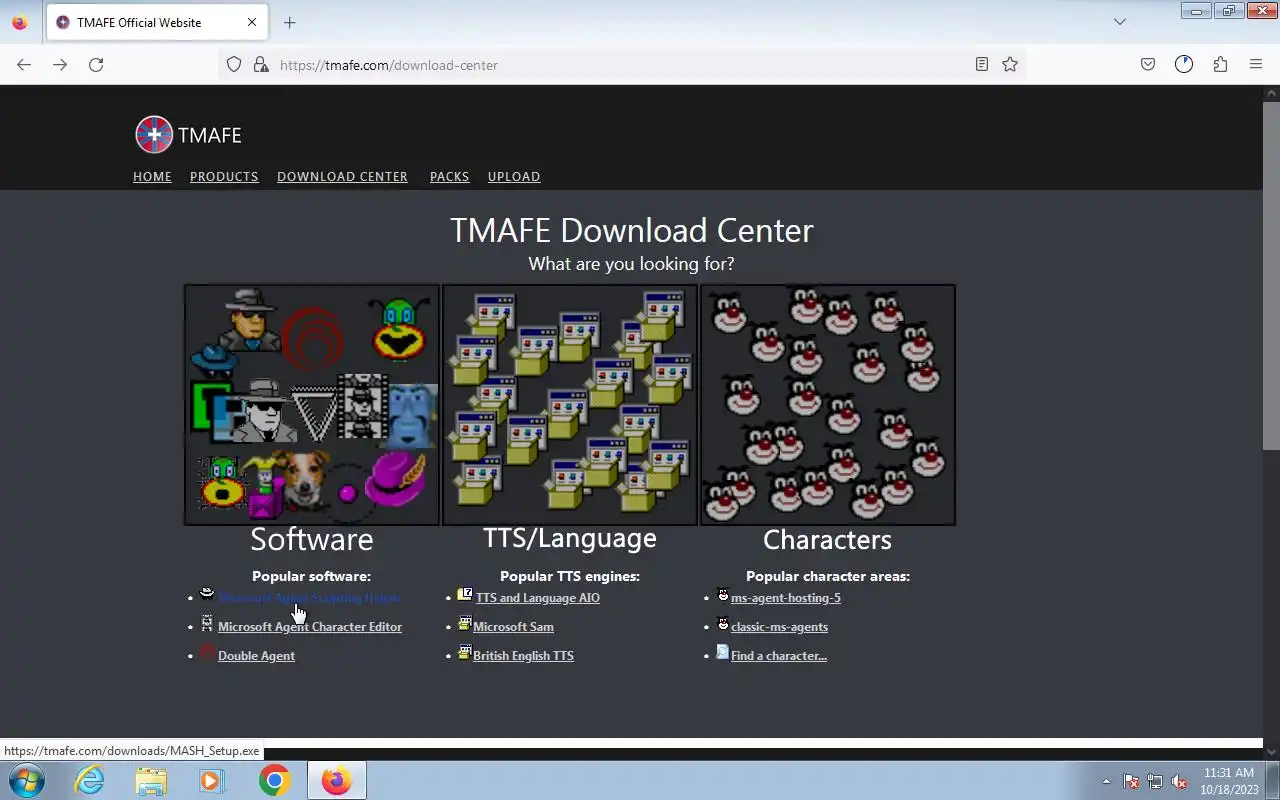
Task: Click the Double Agent red icon
Action: (207, 653)
